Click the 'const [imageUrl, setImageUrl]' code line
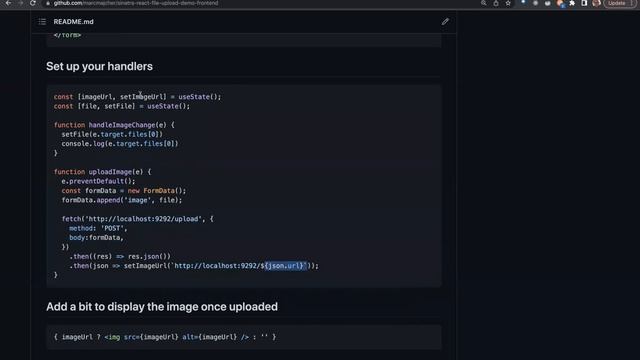 (x=137, y=97)
